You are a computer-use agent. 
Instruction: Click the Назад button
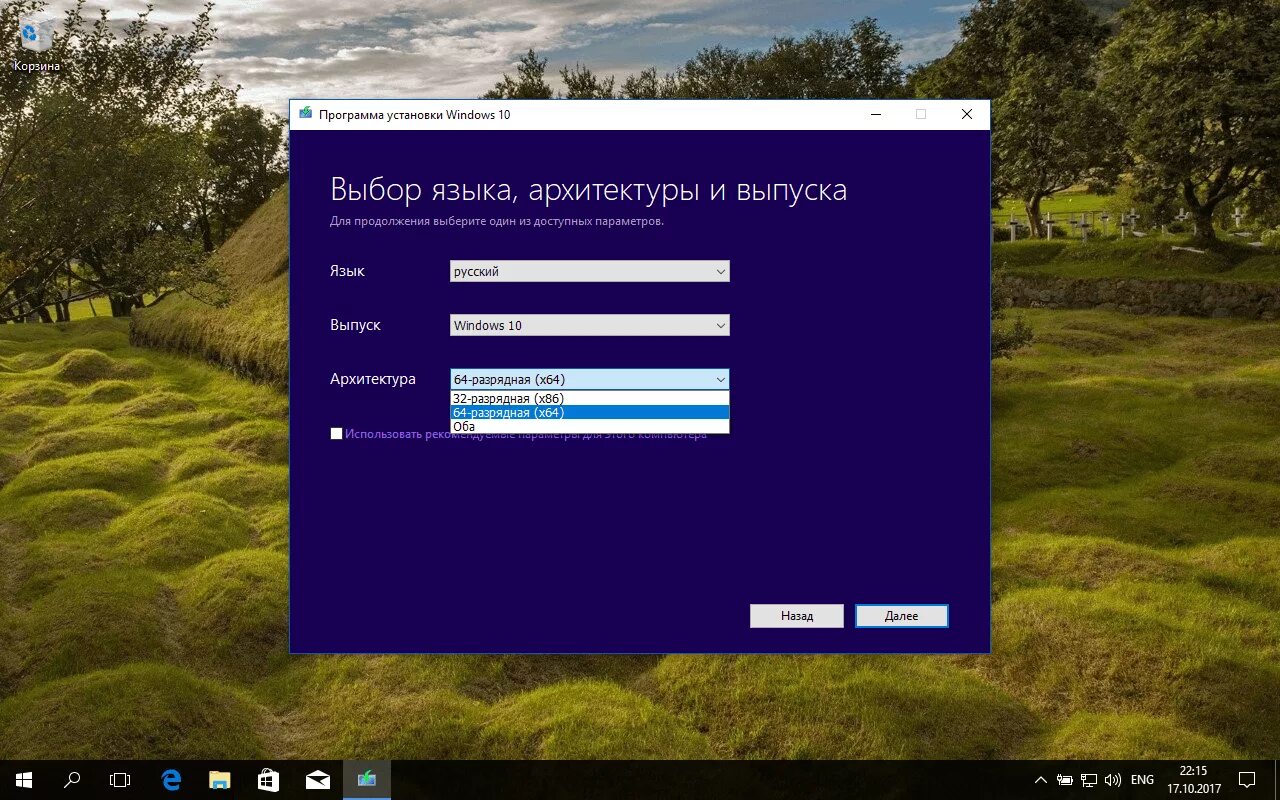(x=797, y=616)
